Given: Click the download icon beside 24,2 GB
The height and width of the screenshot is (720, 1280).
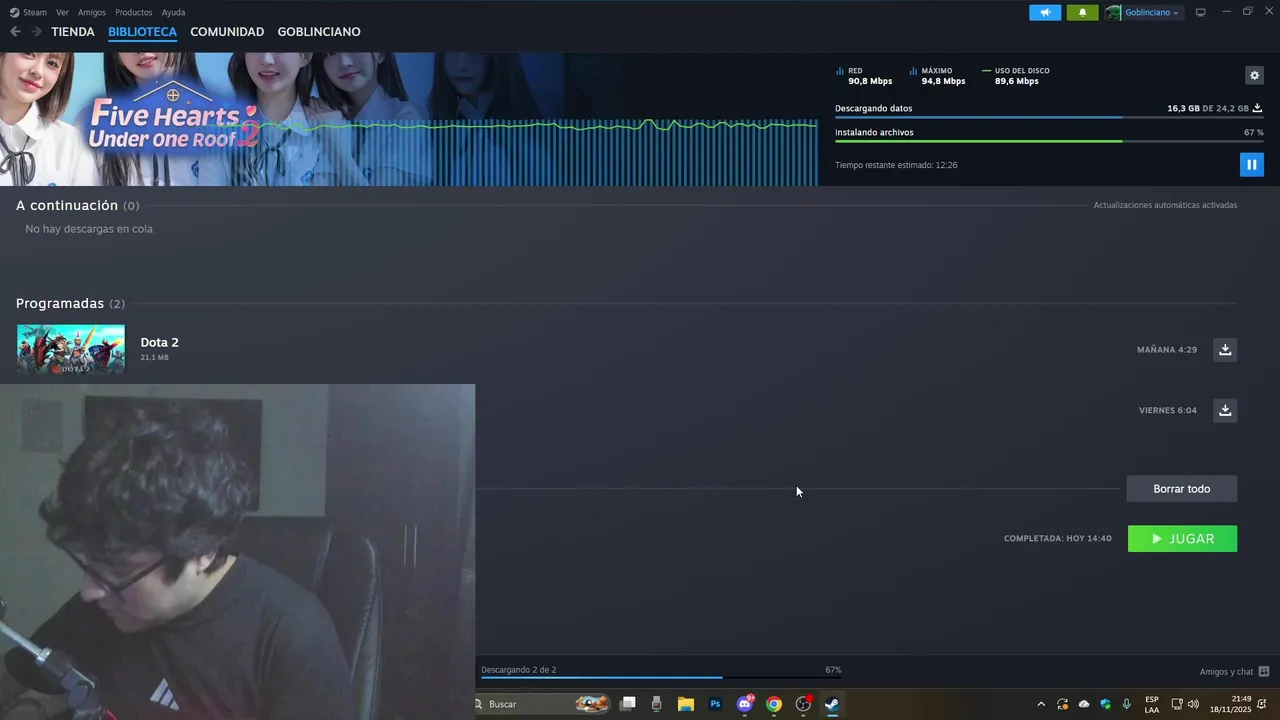Looking at the screenshot, I should pyautogui.click(x=1258, y=108).
